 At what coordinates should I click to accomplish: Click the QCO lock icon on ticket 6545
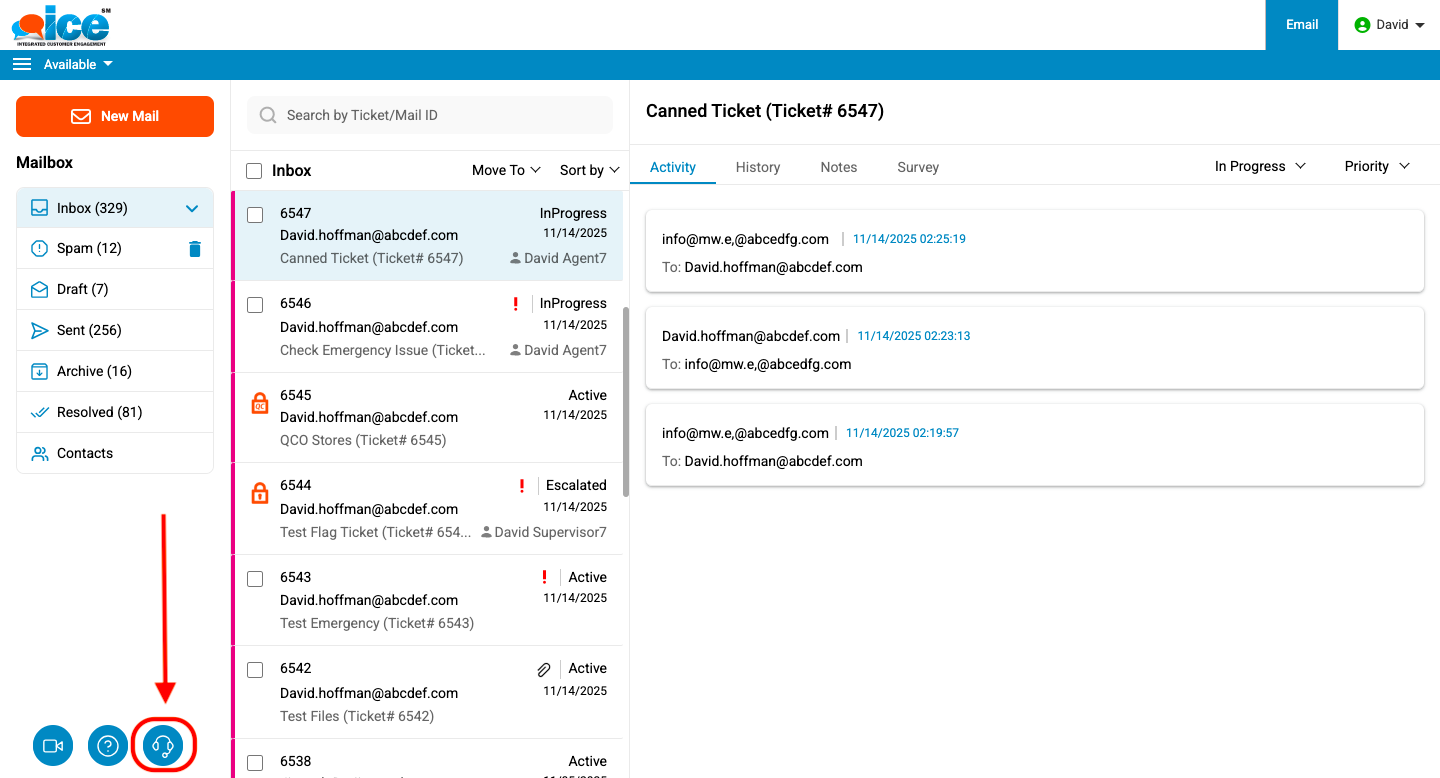pyautogui.click(x=260, y=403)
